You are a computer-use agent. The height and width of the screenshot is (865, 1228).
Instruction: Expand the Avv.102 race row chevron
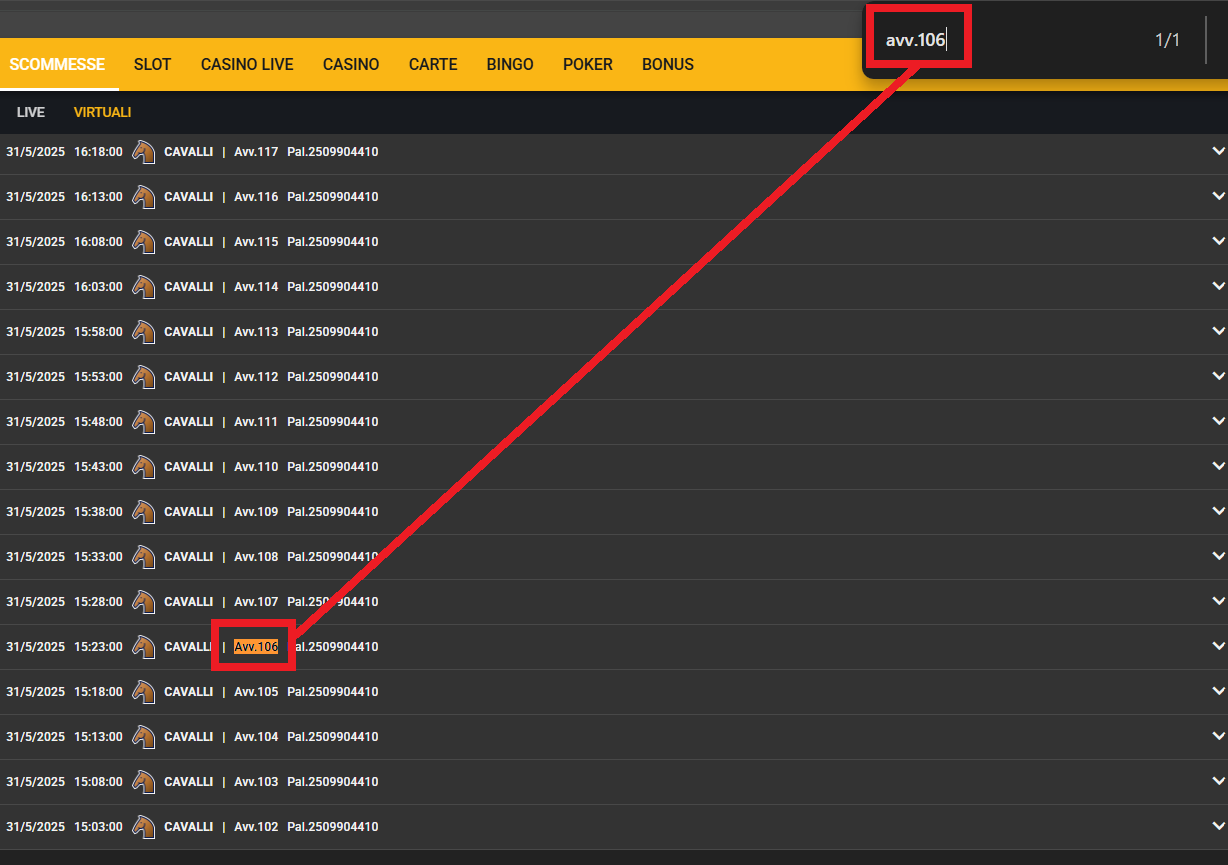[1218, 826]
